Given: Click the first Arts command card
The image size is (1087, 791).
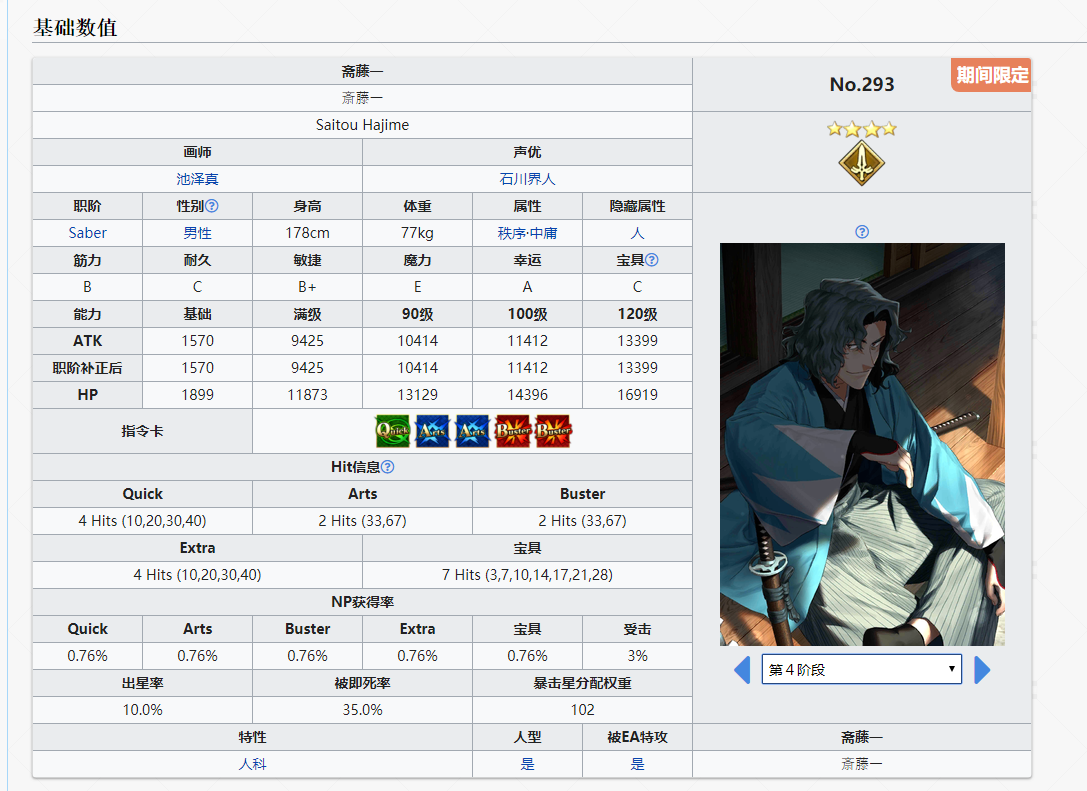Looking at the screenshot, I should [433, 431].
